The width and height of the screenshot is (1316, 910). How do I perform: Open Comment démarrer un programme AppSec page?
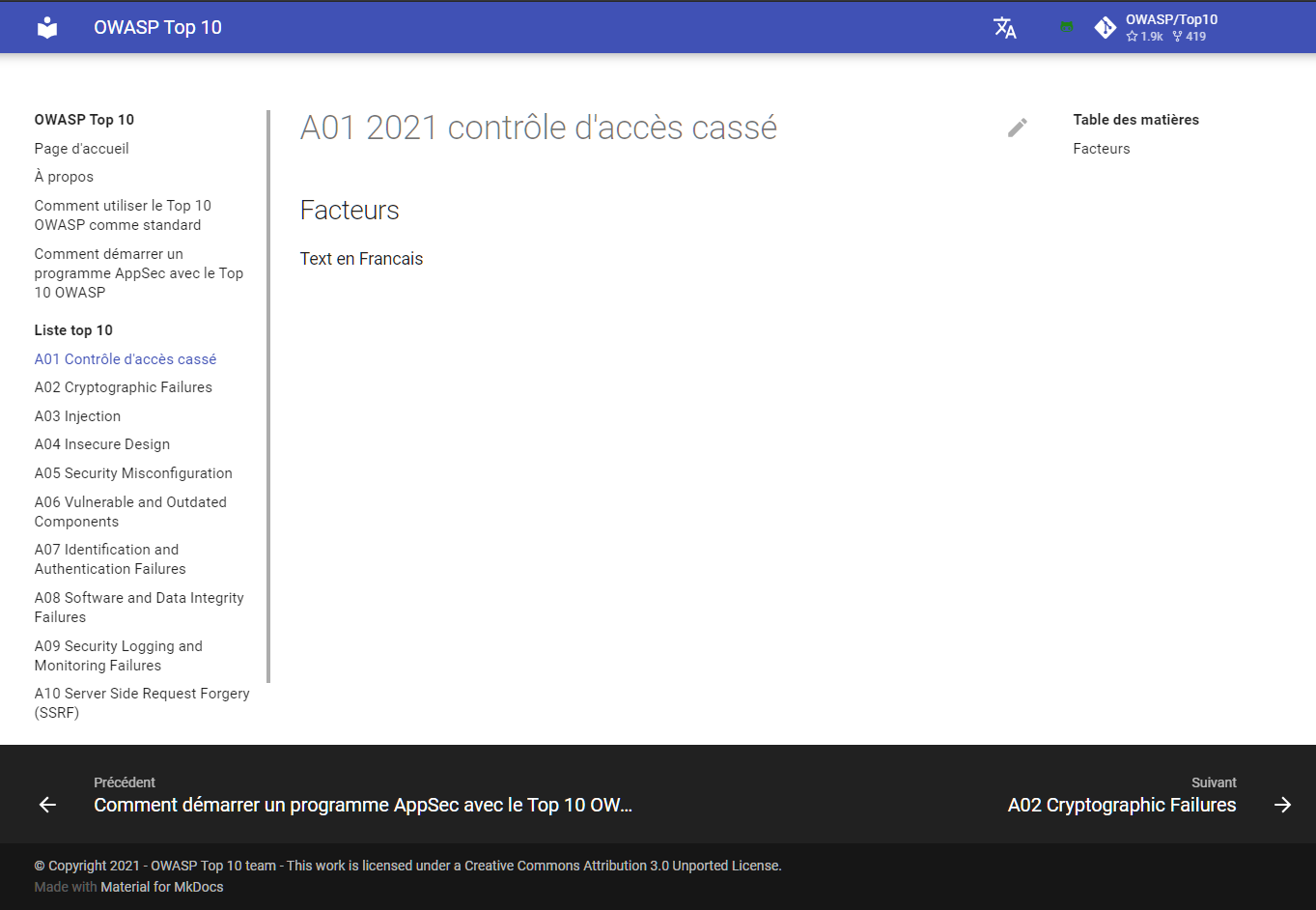pyautogui.click(x=139, y=273)
